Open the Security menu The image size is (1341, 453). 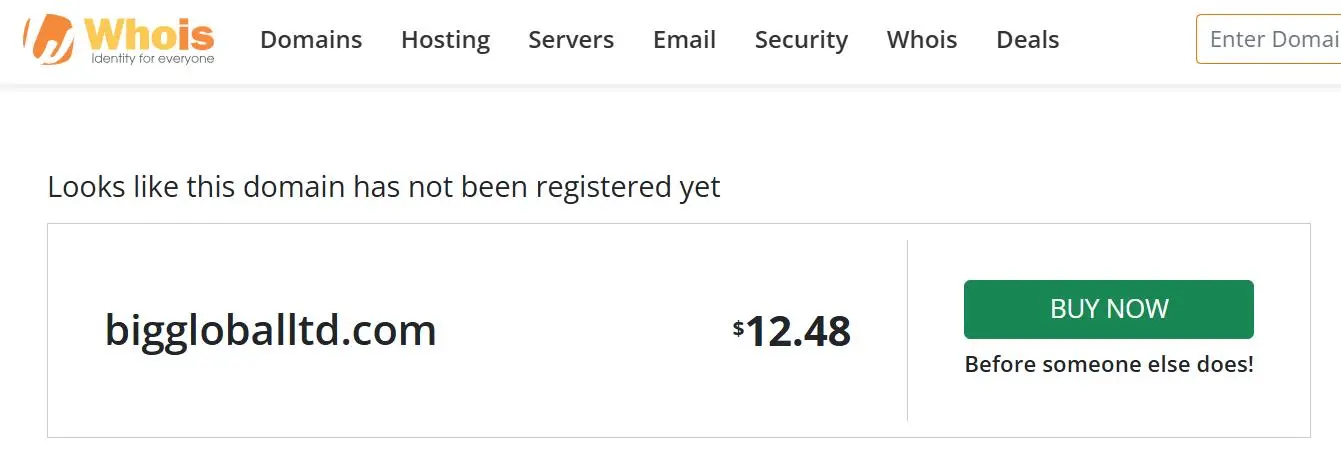coord(801,40)
